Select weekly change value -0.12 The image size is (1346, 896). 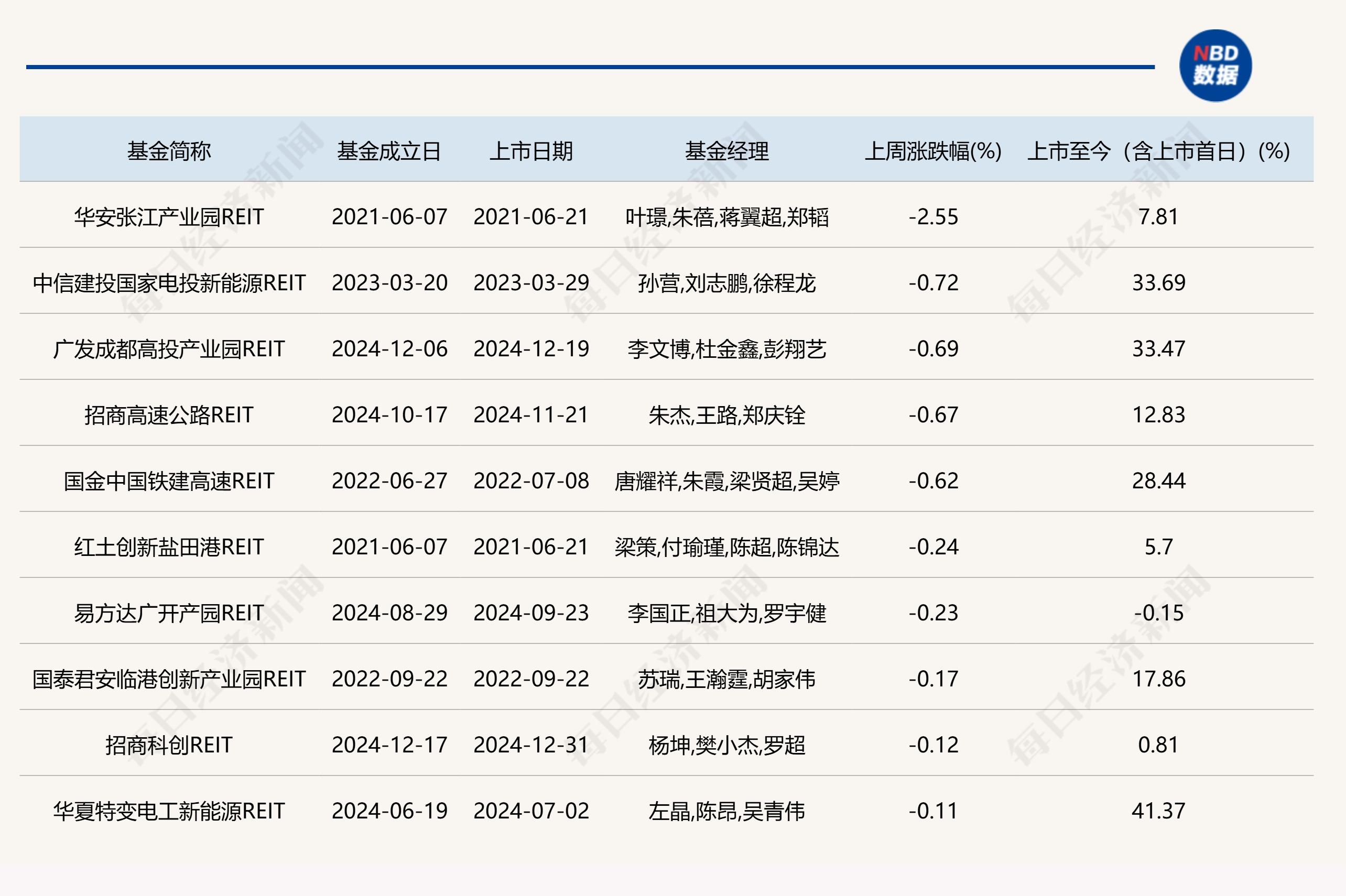pyautogui.click(x=933, y=745)
